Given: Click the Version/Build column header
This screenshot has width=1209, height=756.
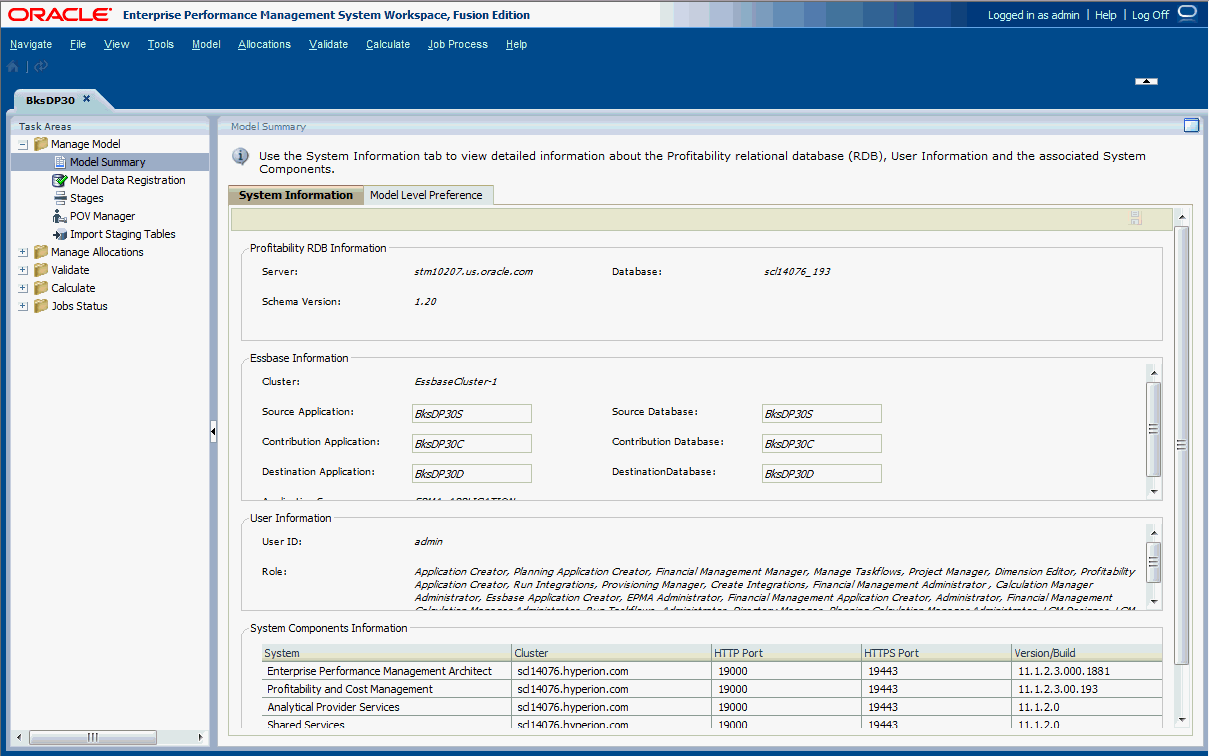Looking at the screenshot, I should click(1087, 653).
